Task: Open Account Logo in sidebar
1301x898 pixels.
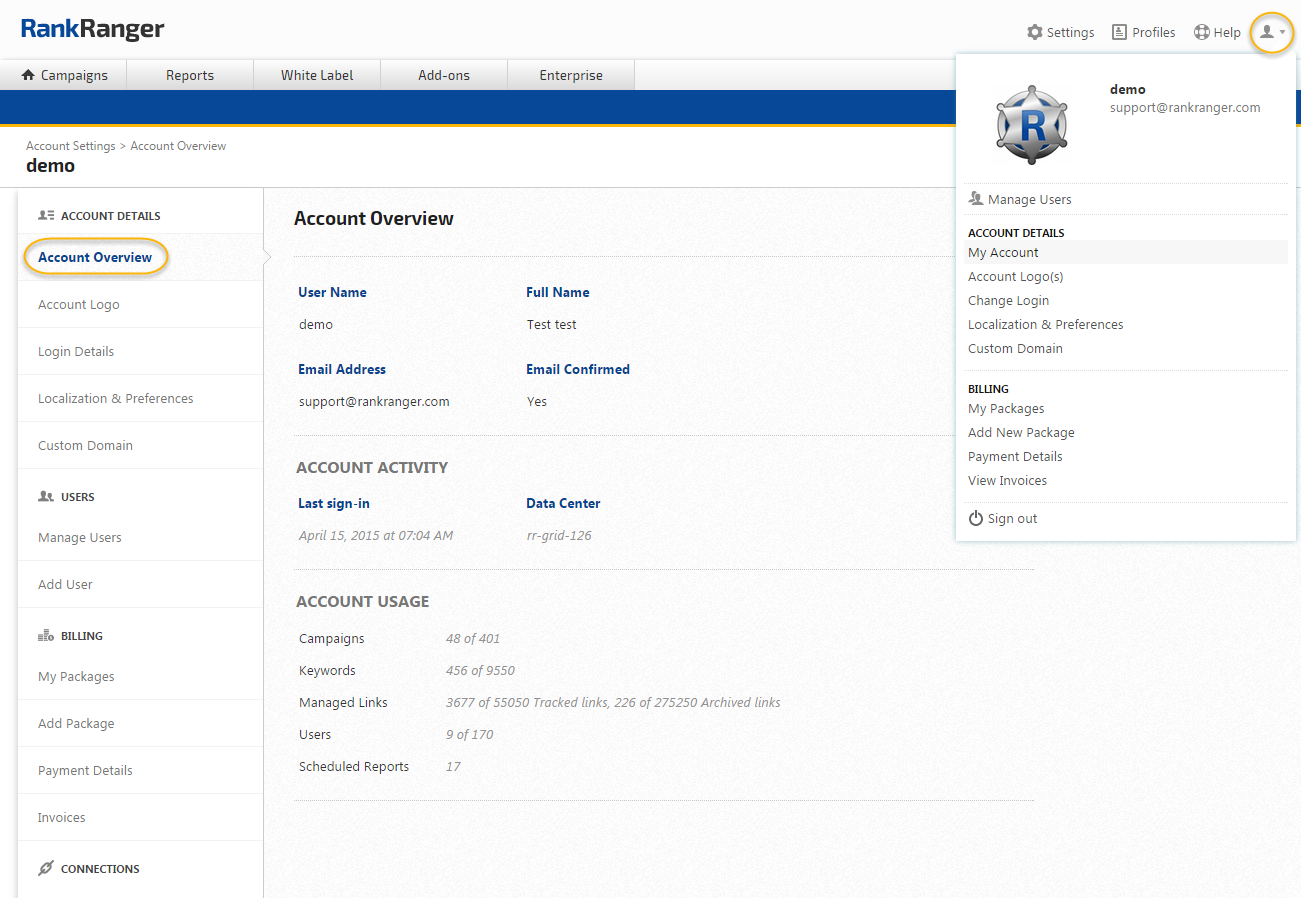Action: click(78, 304)
